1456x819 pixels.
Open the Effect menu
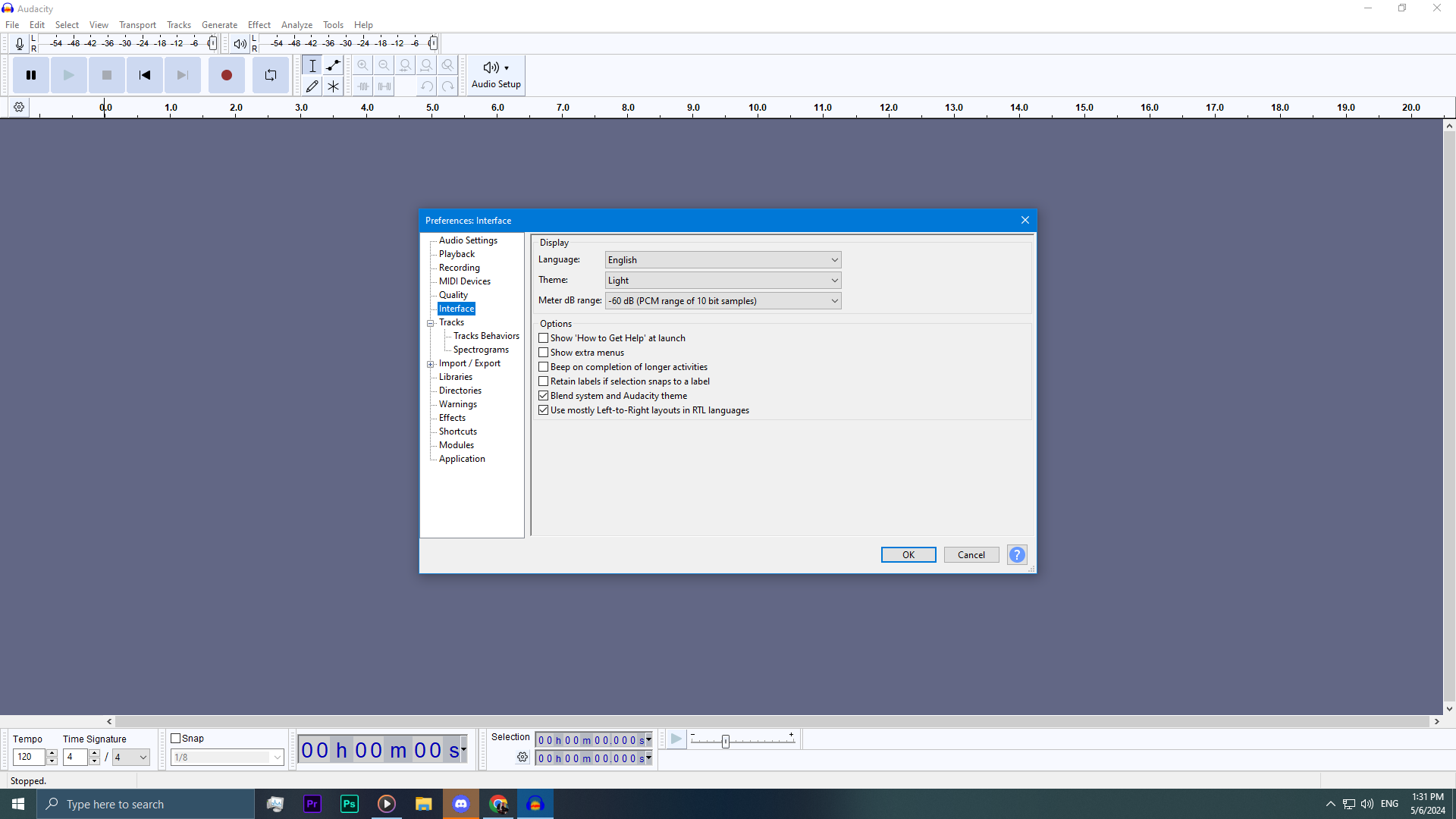[x=259, y=25]
